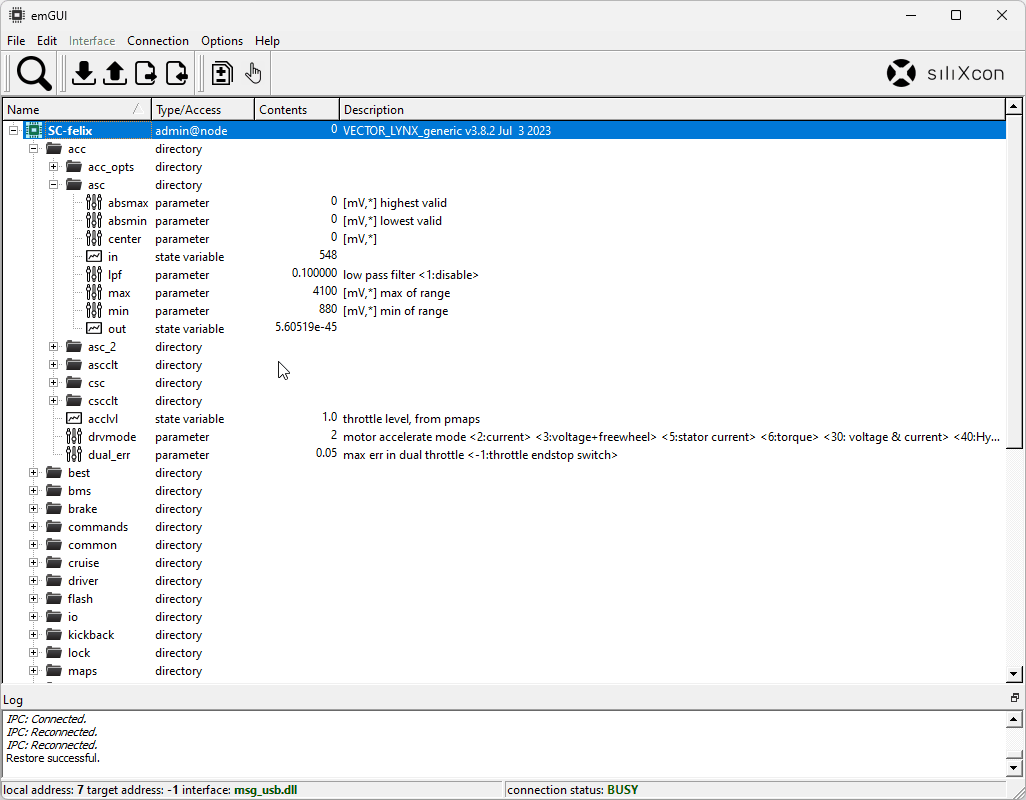The width and height of the screenshot is (1026, 800).
Task: Collapse the SC-felix root node
Action: click(x=13, y=130)
